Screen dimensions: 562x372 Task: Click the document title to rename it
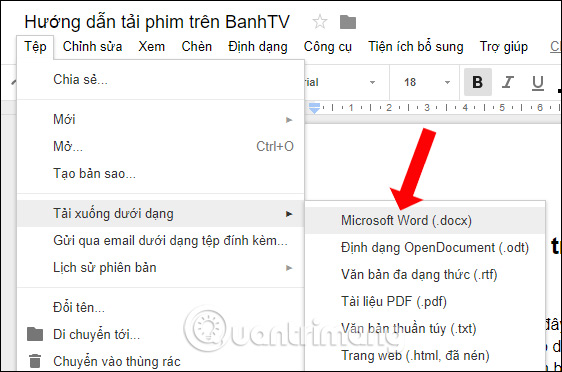(157, 22)
